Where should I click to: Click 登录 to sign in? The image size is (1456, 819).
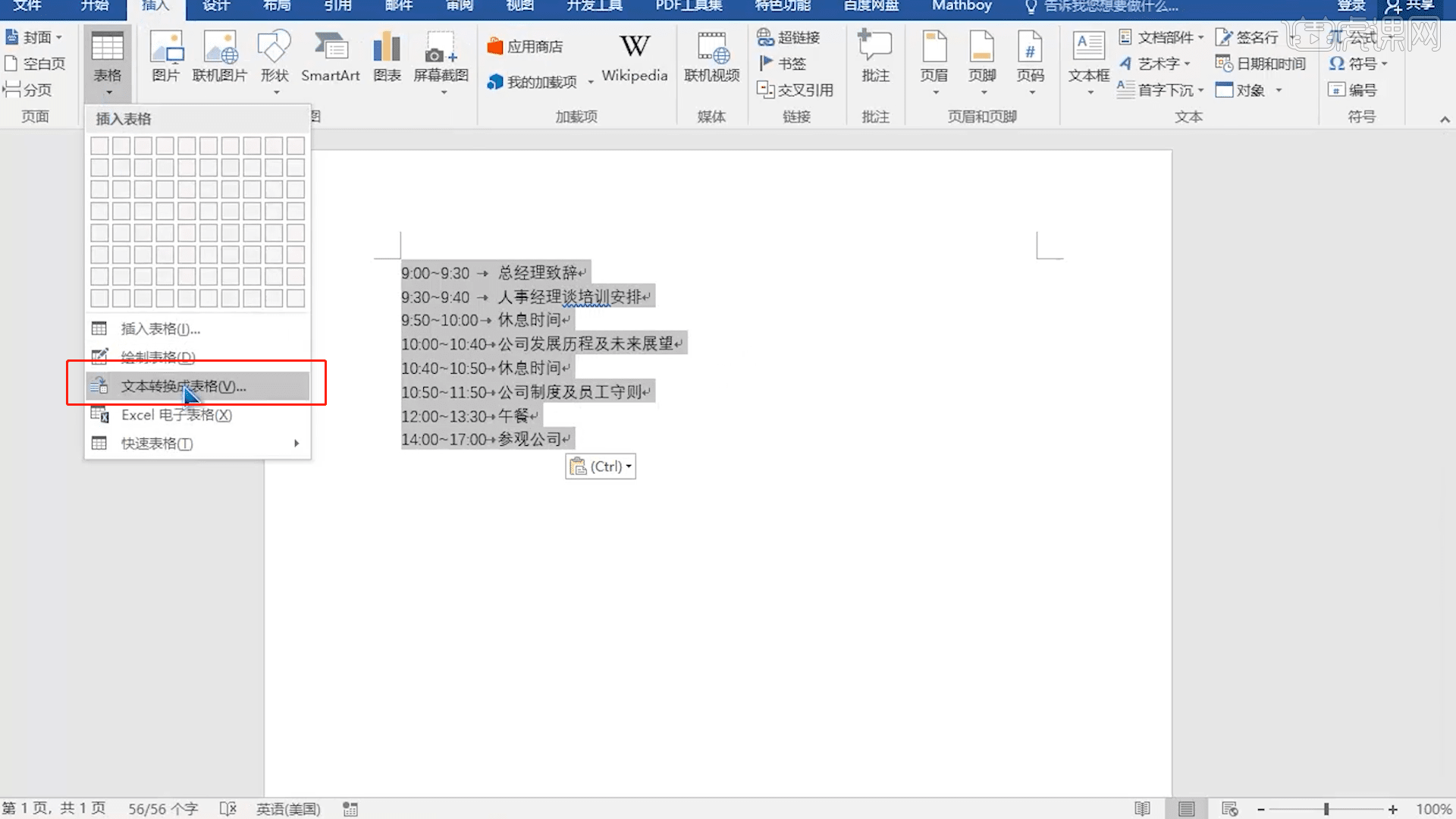pos(1351,6)
